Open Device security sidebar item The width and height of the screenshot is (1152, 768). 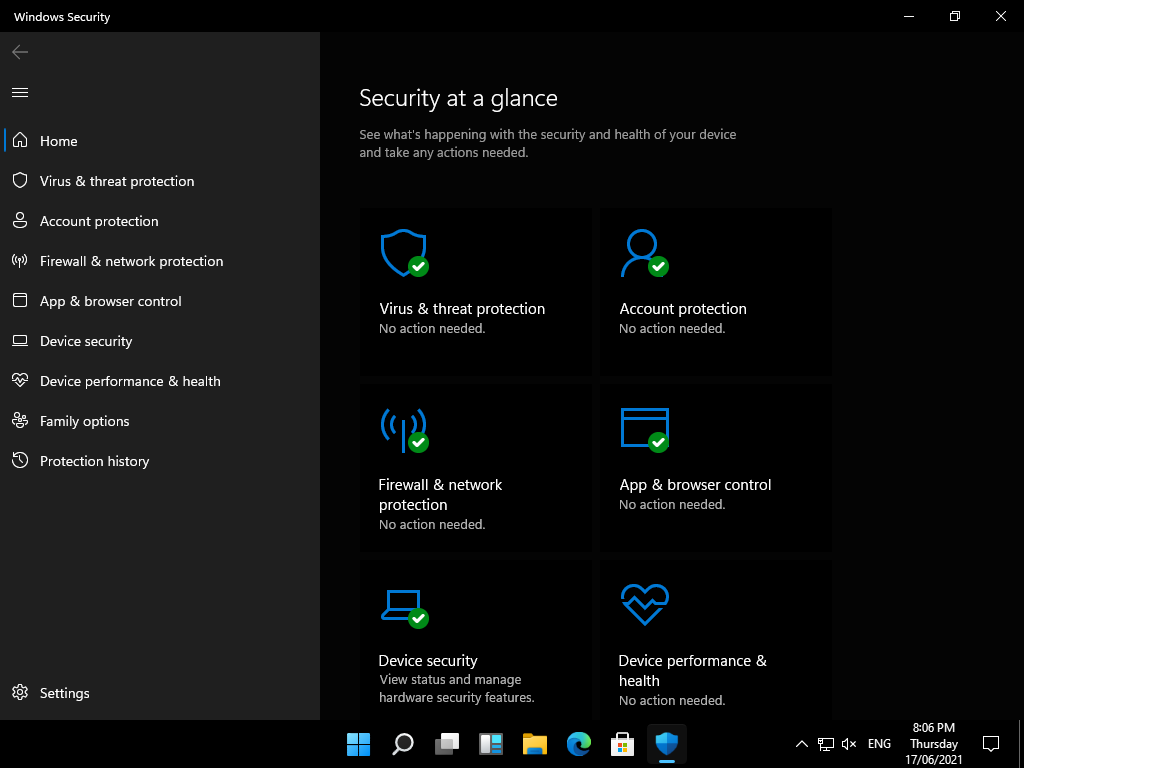pyautogui.click(x=160, y=341)
